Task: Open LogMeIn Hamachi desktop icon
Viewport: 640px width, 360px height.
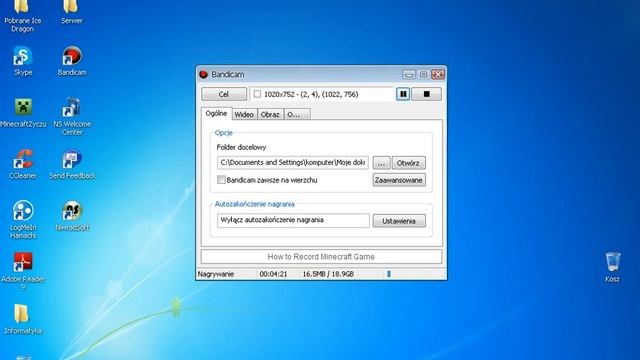Action: [23, 219]
